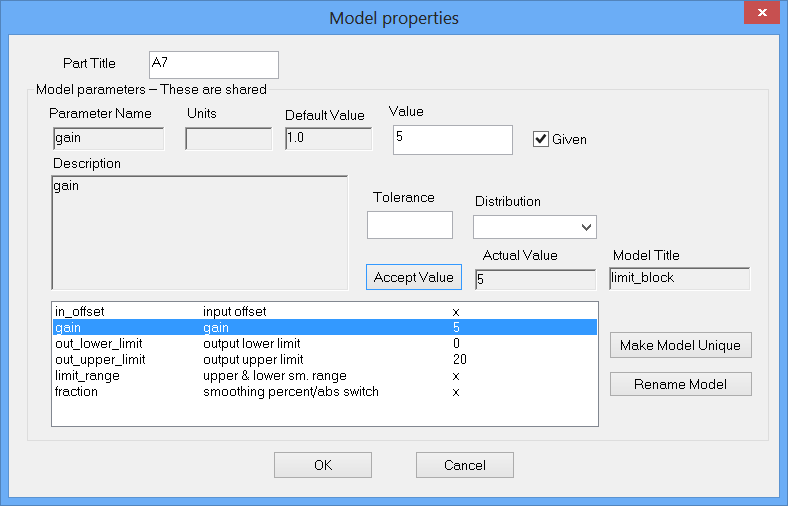Screen dimensions: 788x506
Task: Cancel the Model properties dialog
Action: (465, 465)
